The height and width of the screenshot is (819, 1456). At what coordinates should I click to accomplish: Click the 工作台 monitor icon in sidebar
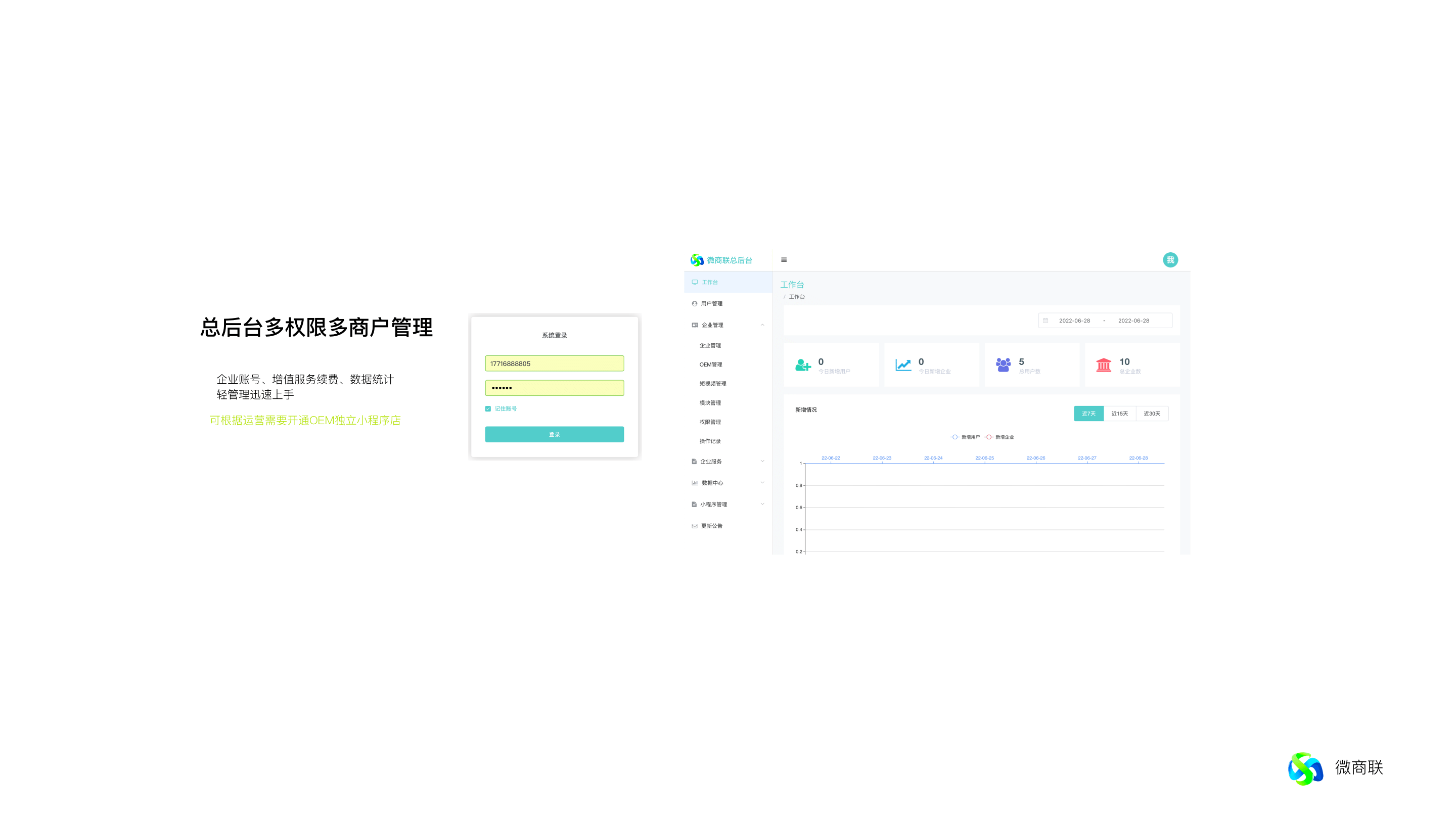(695, 282)
